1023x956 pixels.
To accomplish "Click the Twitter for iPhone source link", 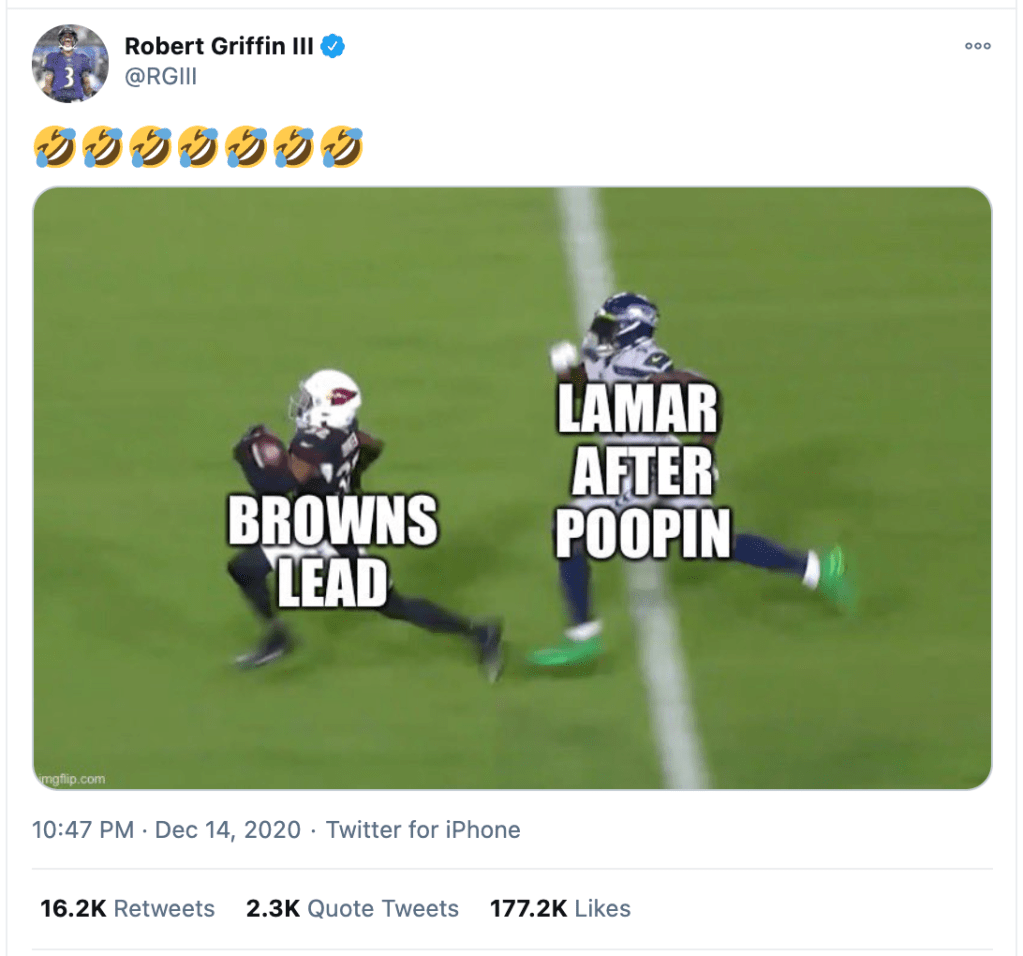I will tap(423, 830).
